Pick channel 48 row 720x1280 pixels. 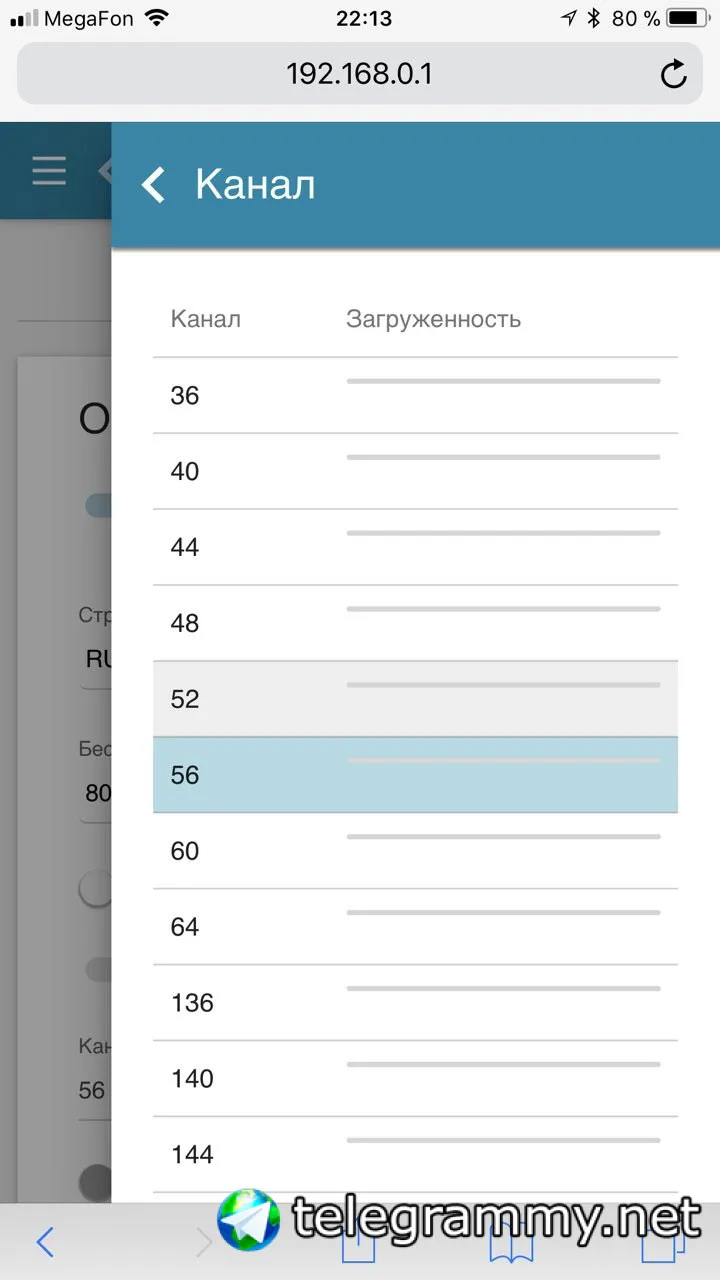click(x=415, y=624)
